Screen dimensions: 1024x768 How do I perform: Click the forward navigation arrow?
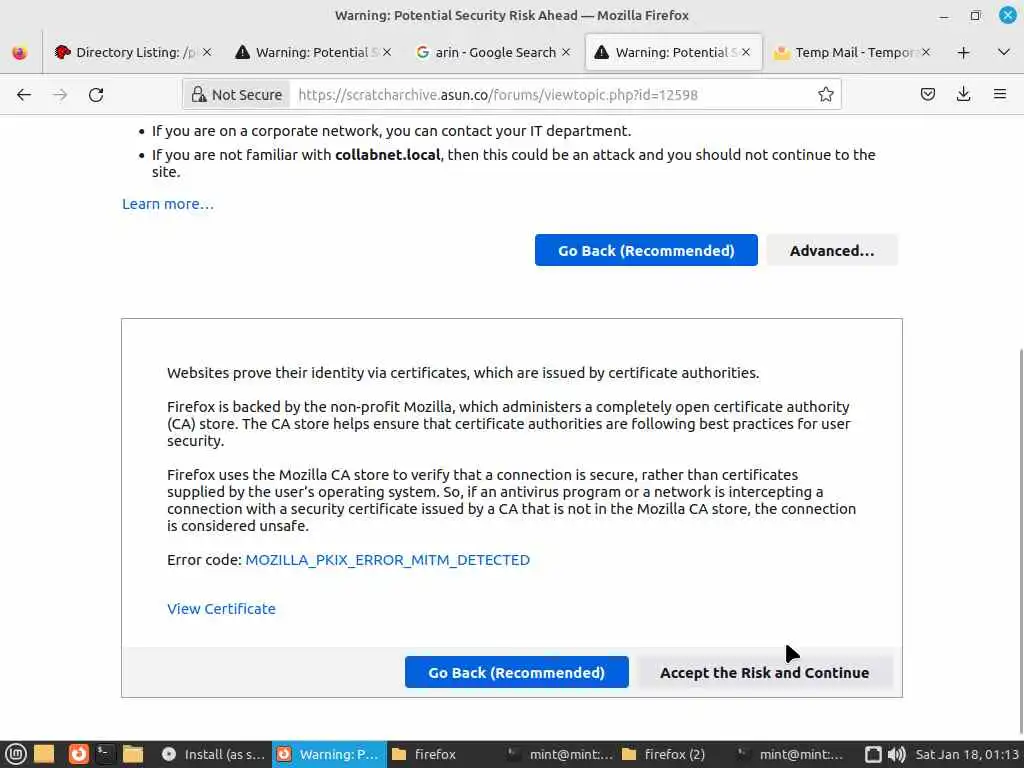tap(60, 95)
